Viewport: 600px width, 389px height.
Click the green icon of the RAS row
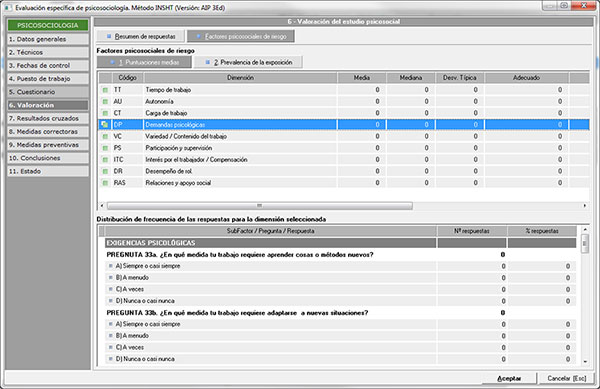coord(105,183)
